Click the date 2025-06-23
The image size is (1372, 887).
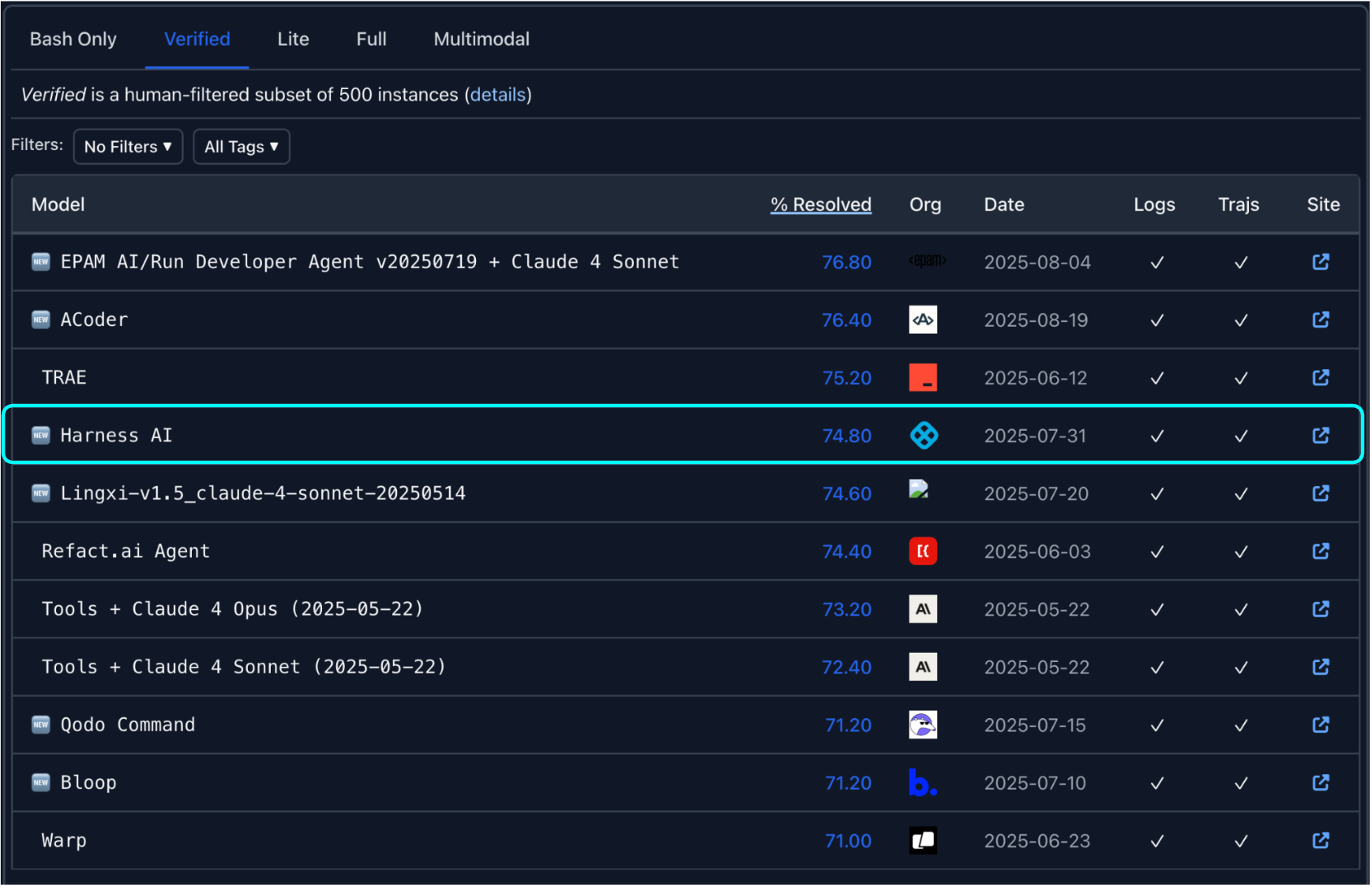click(1037, 840)
